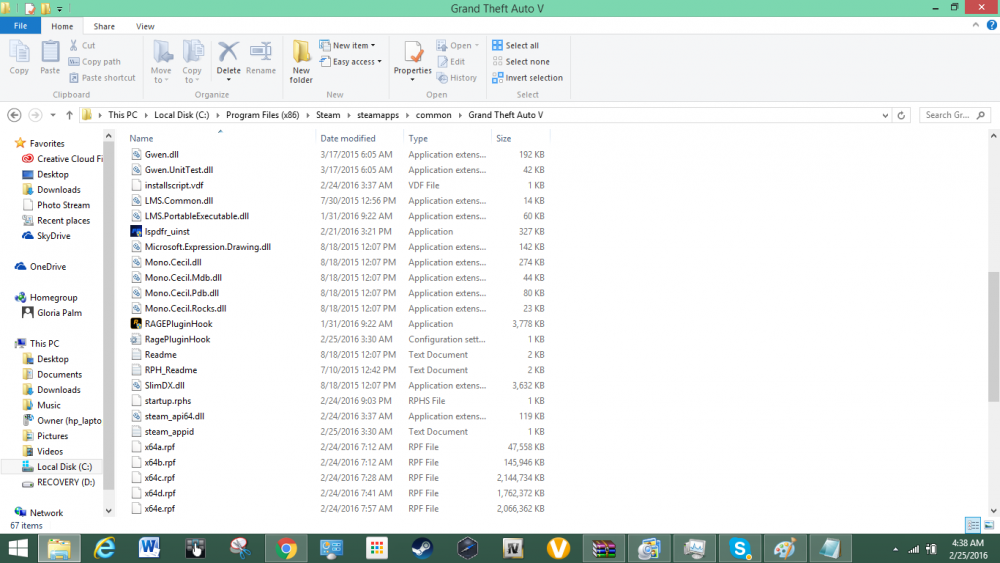Click Program Files (x86) in breadcrumb
The height and width of the screenshot is (563, 1000).
pos(262,115)
